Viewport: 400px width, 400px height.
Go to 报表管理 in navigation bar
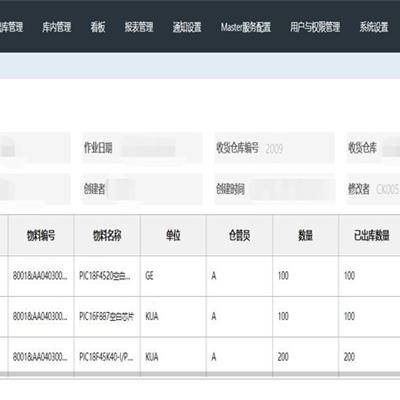tap(139, 27)
